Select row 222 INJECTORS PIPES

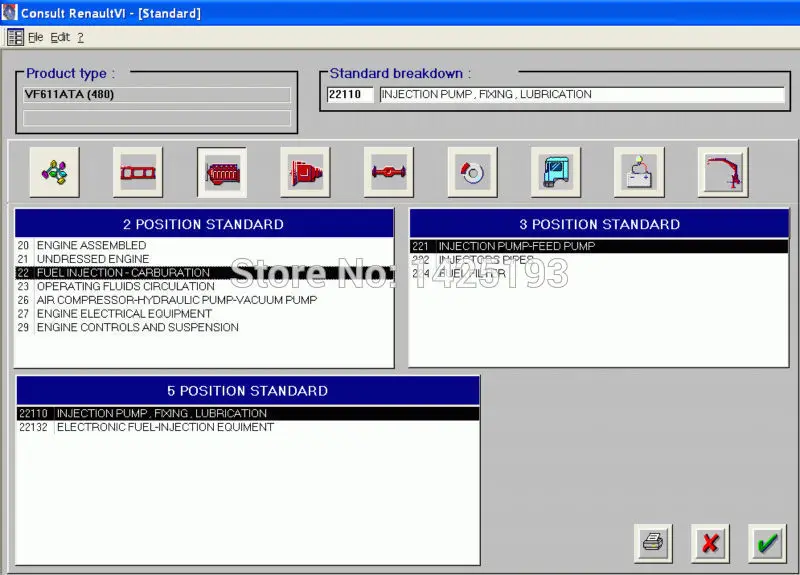coord(599,260)
